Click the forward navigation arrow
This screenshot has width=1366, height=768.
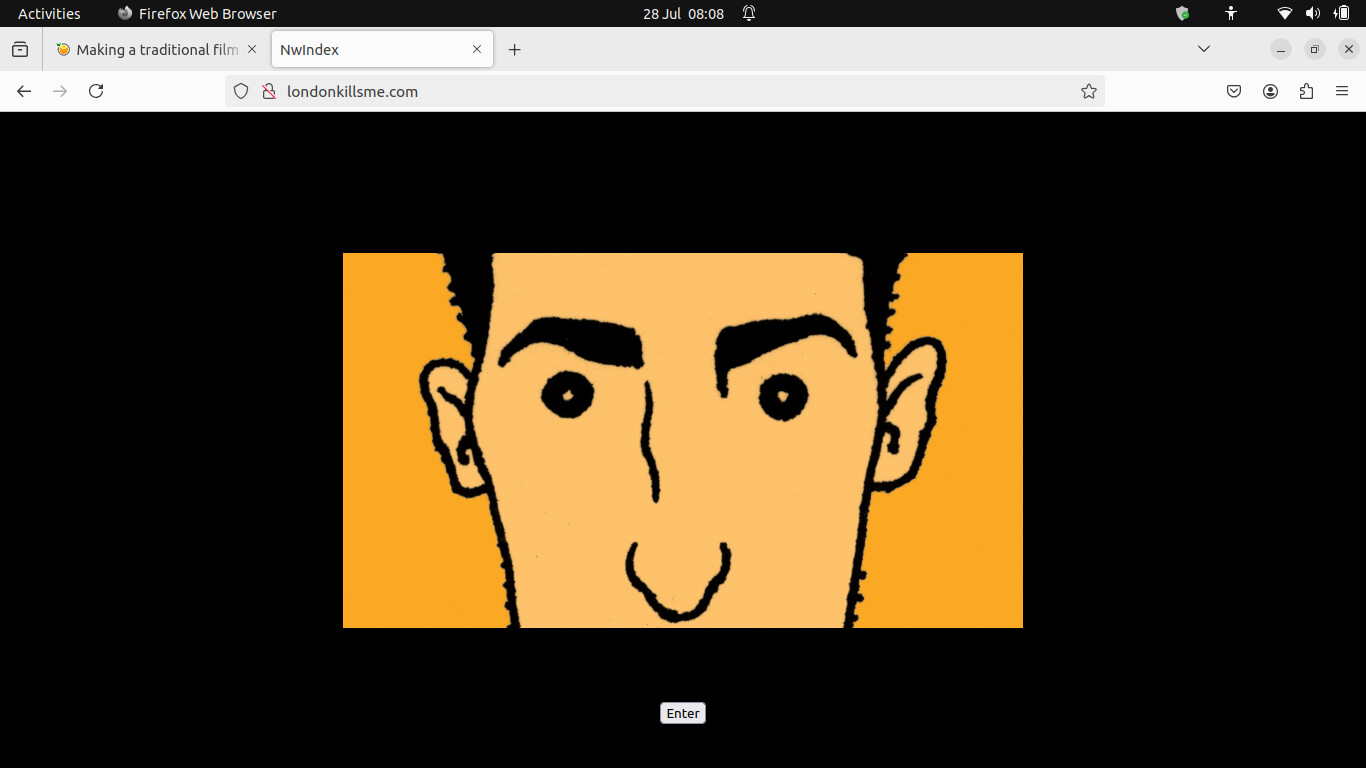tap(60, 91)
